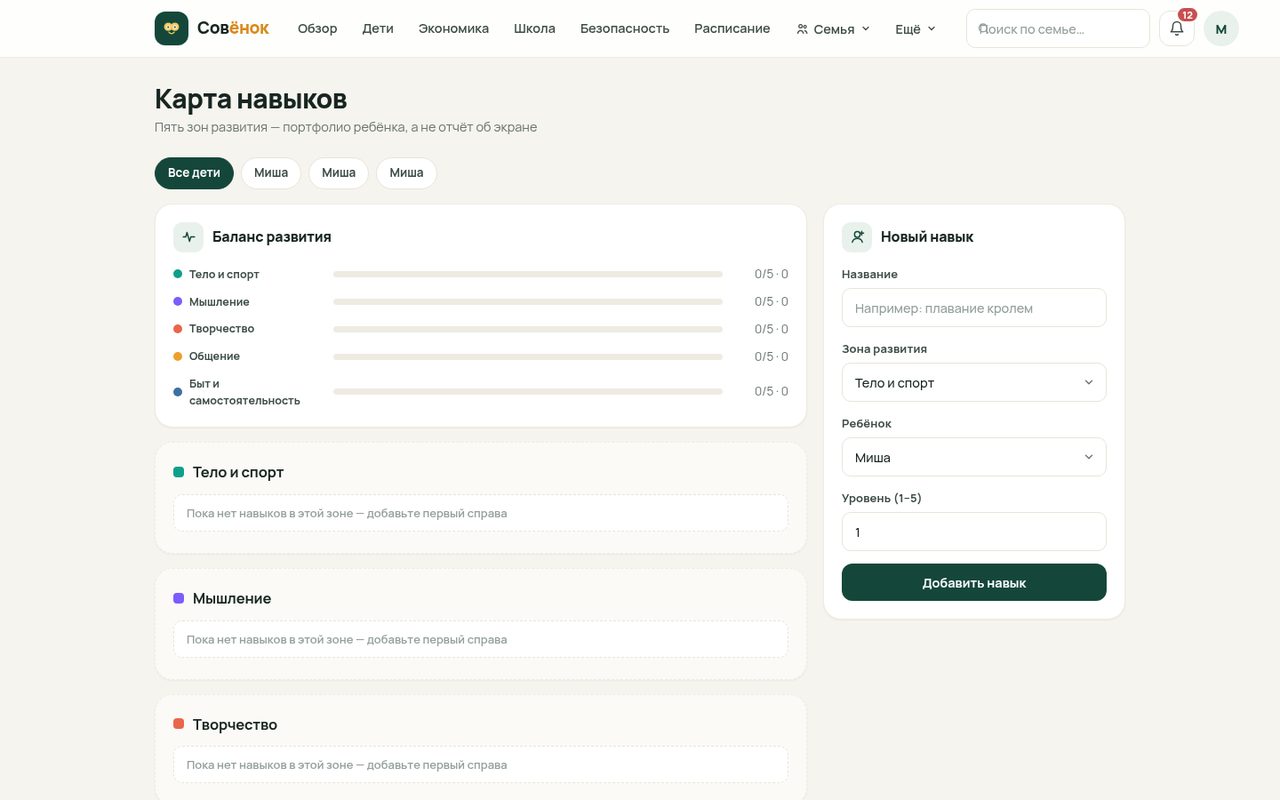
Task: Click the Творчество progress bar
Action: pyautogui.click(x=528, y=329)
